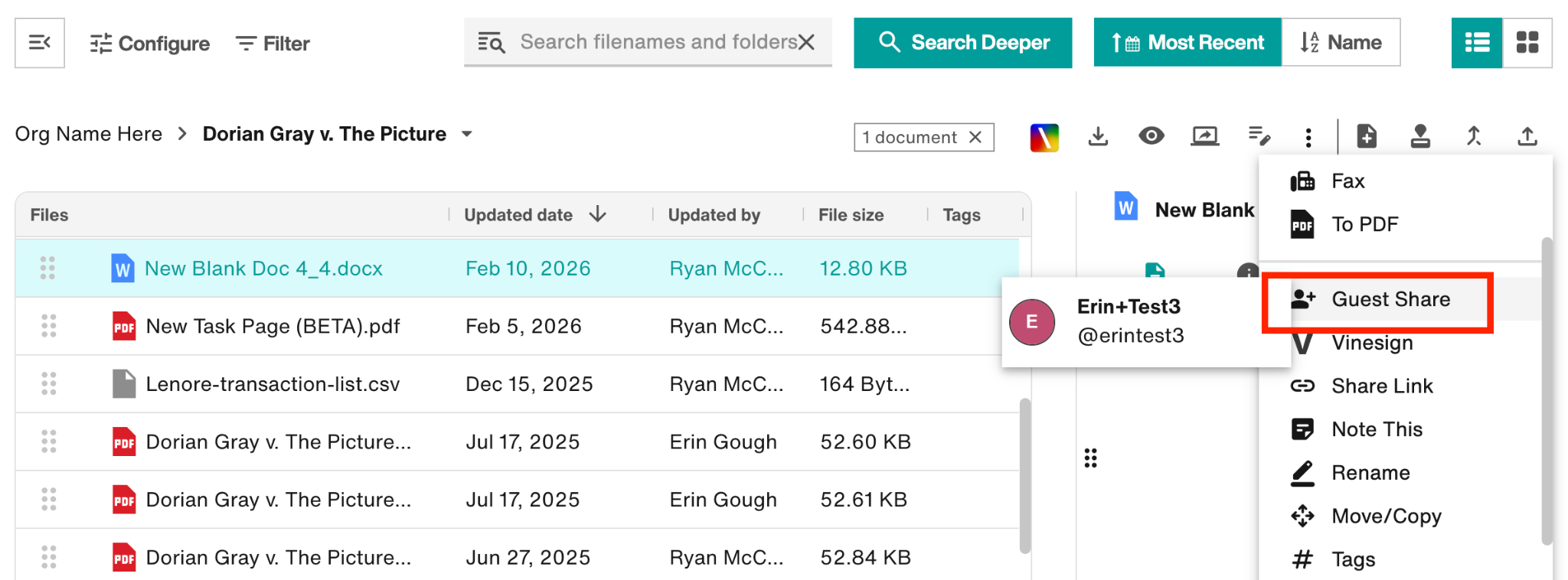Clear the 1 document selection chip
Screen dimensions: 1568x580
(975, 137)
